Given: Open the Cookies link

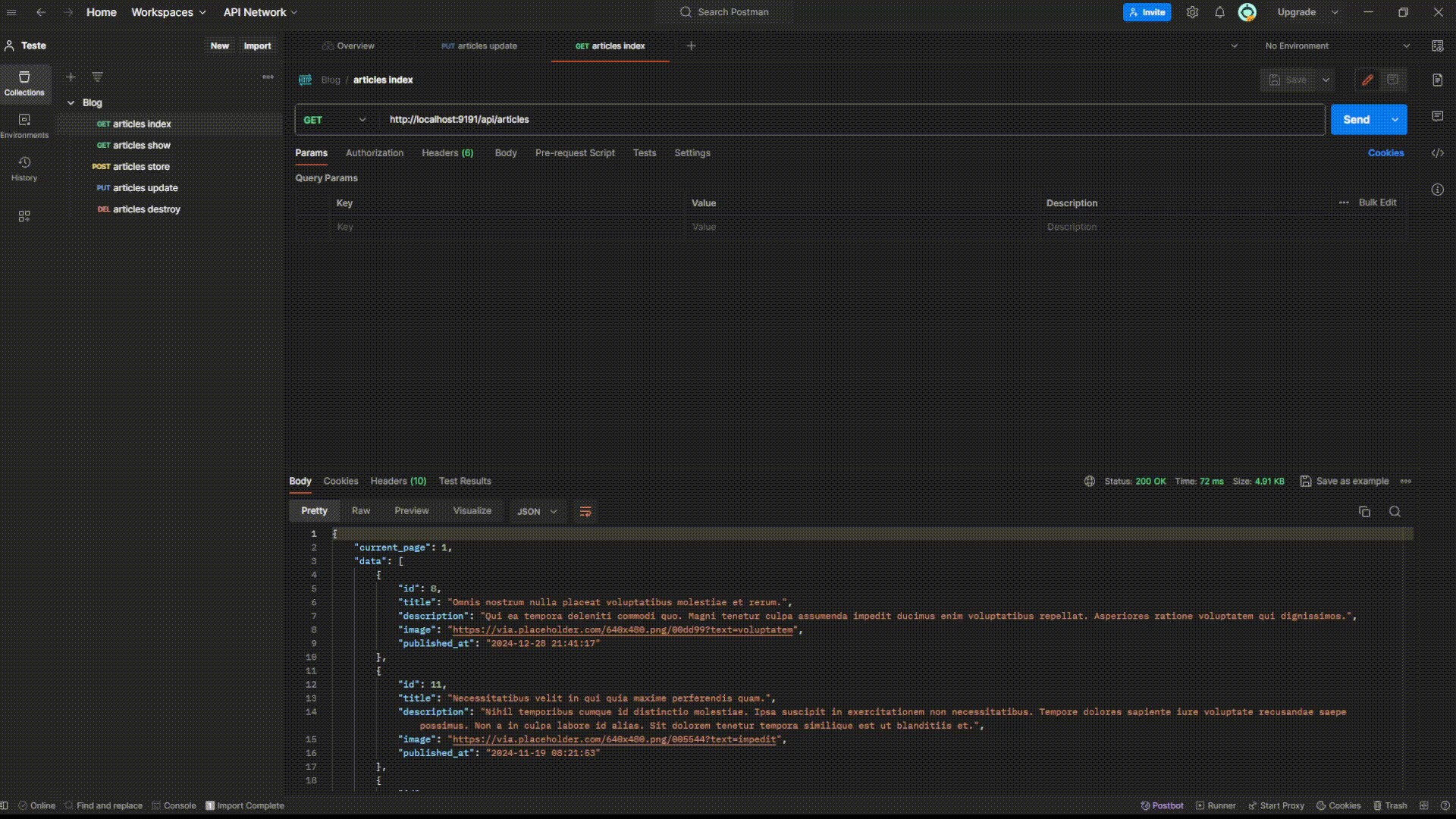Looking at the screenshot, I should tap(1385, 153).
